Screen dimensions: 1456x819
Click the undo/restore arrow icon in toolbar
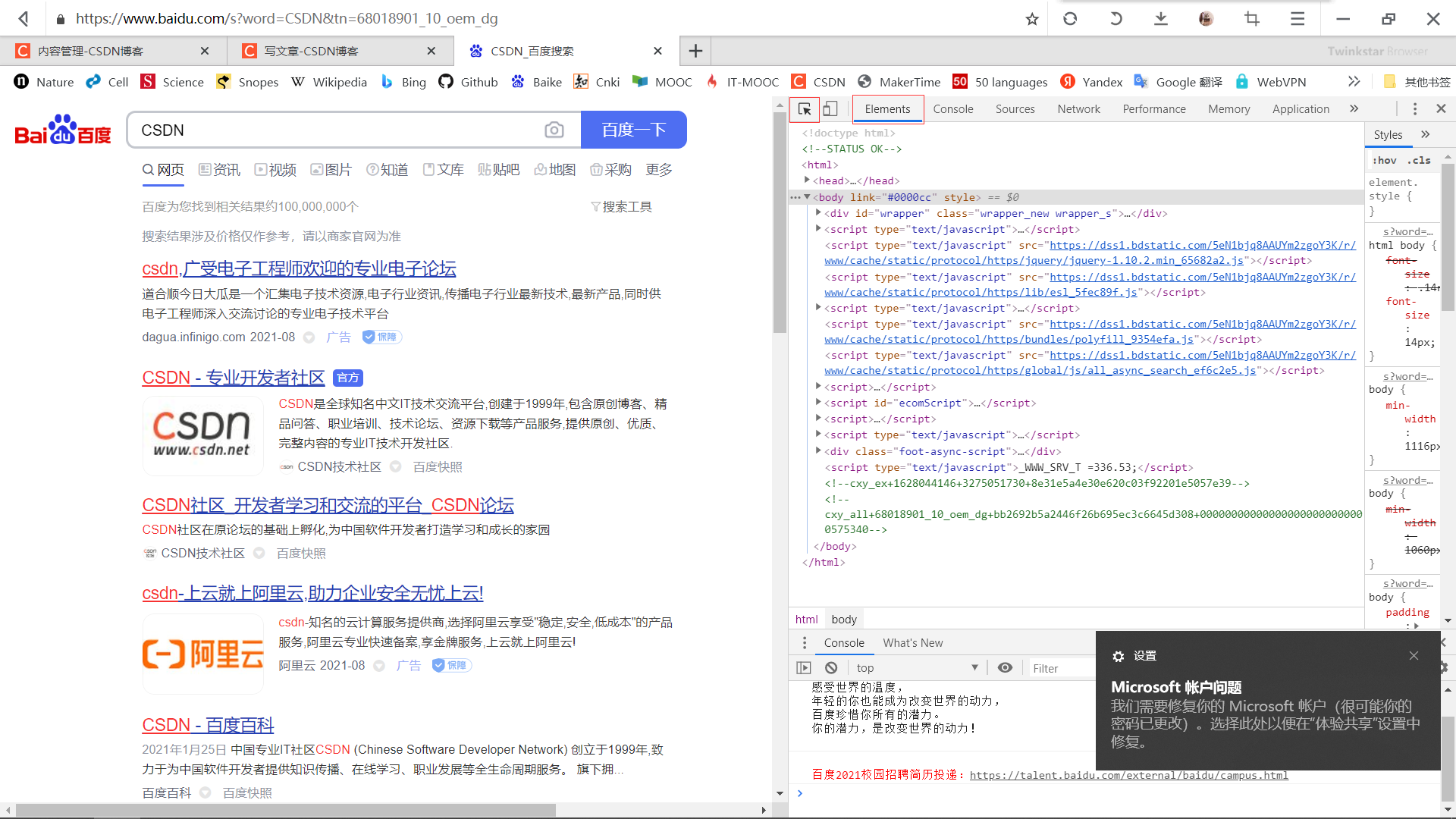(x=1116, y=18)
